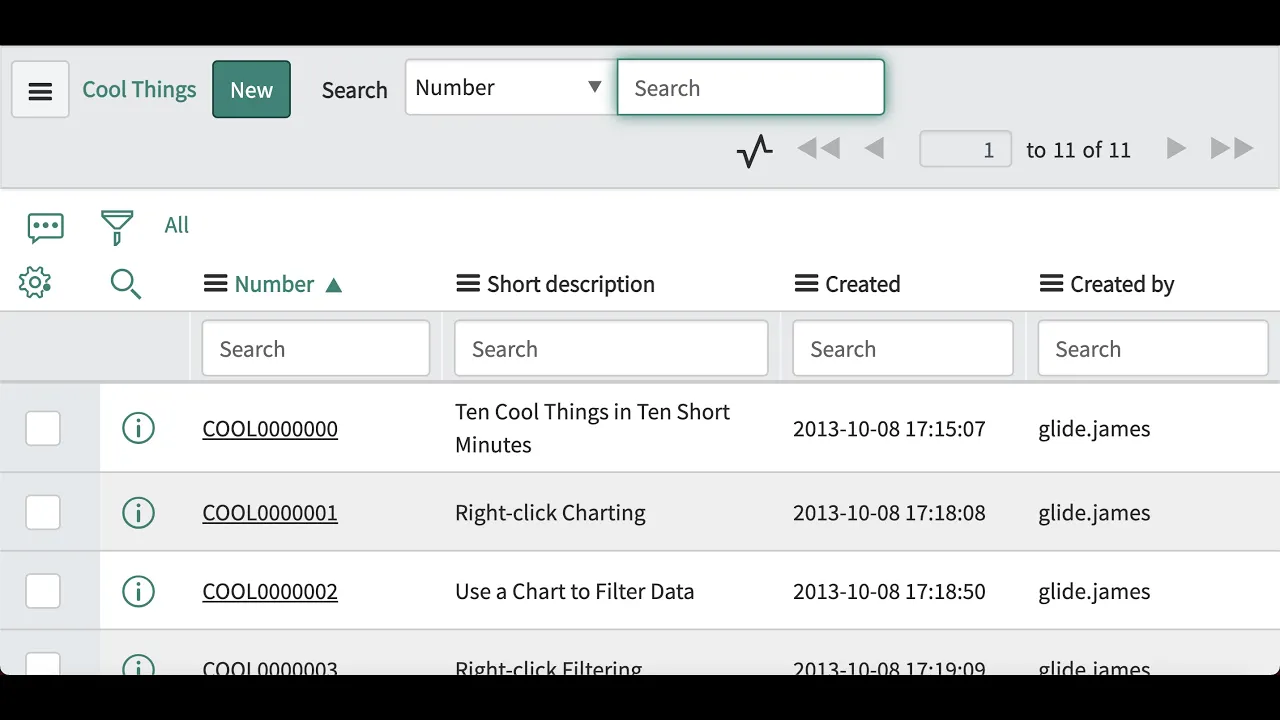The image size is (1280, 720).
Task: Open the Cool Things title link
Action: (x=139, y=90)
